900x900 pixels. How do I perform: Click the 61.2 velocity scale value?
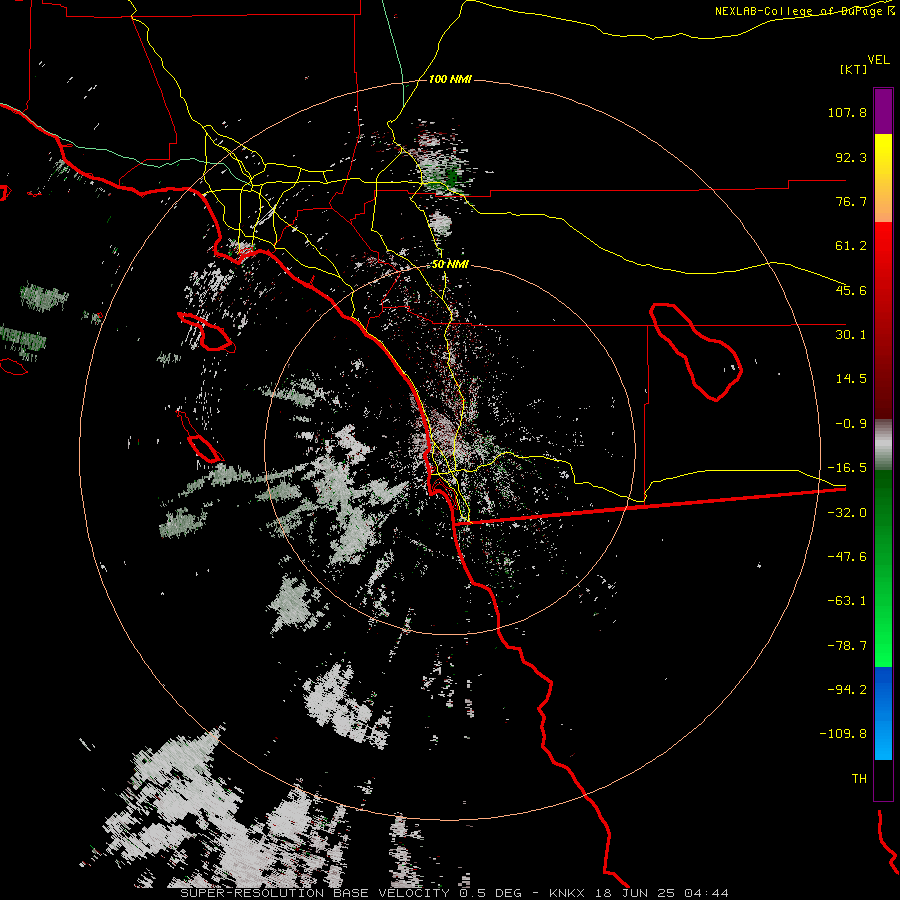[851, 246]
